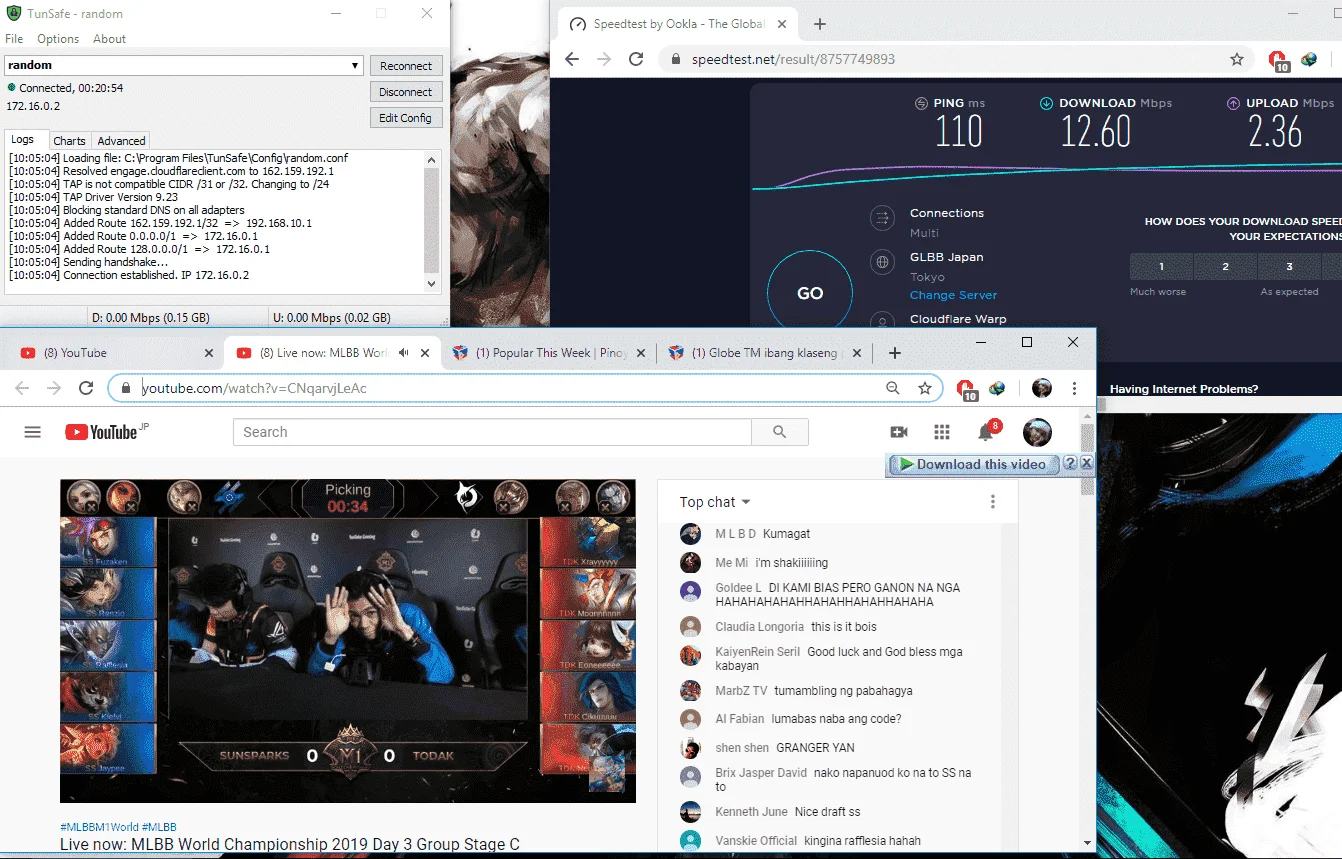Click TunSafe Disconnect button

point(406,92)
